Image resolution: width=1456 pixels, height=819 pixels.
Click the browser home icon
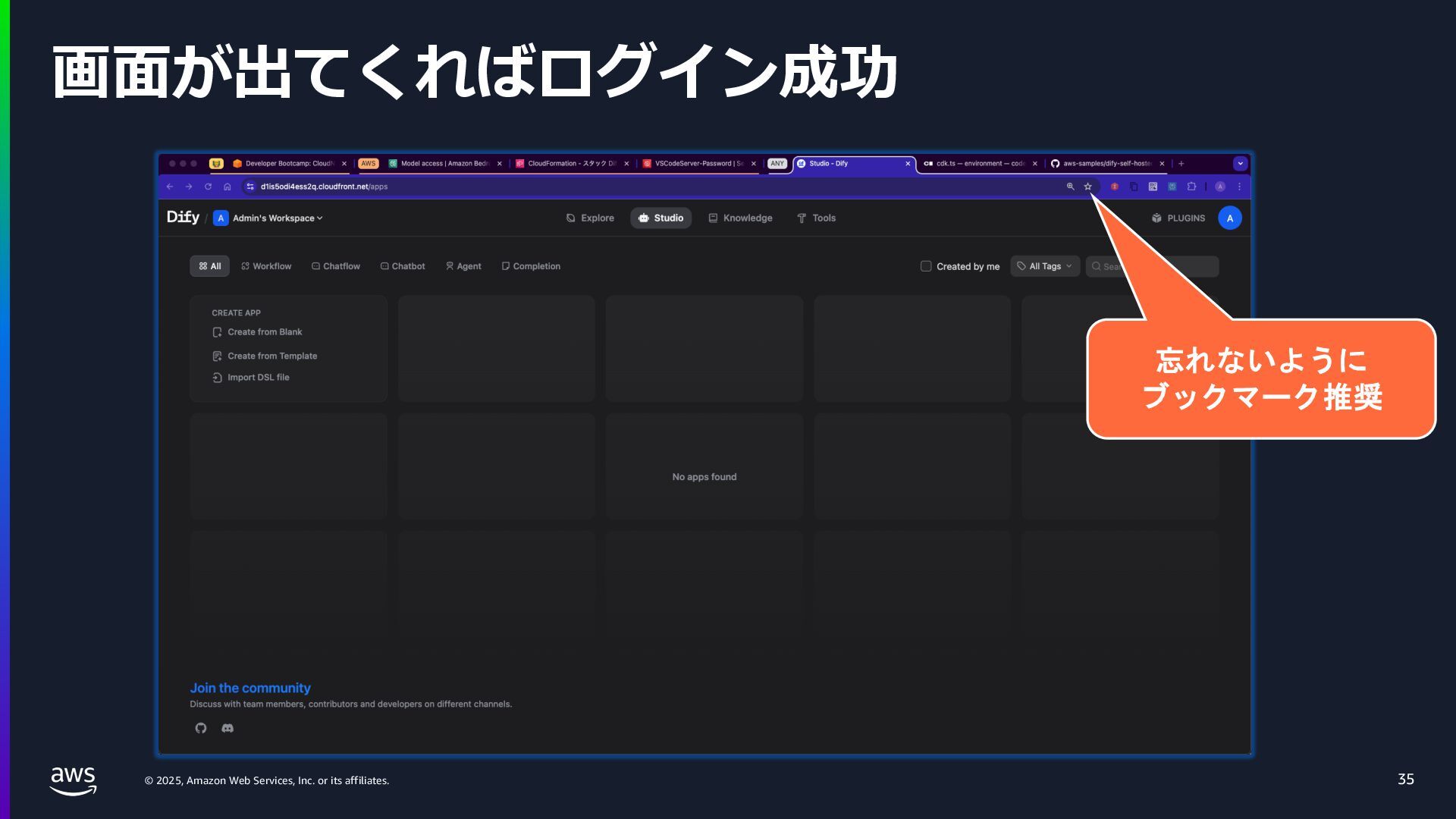click(227, 187)
